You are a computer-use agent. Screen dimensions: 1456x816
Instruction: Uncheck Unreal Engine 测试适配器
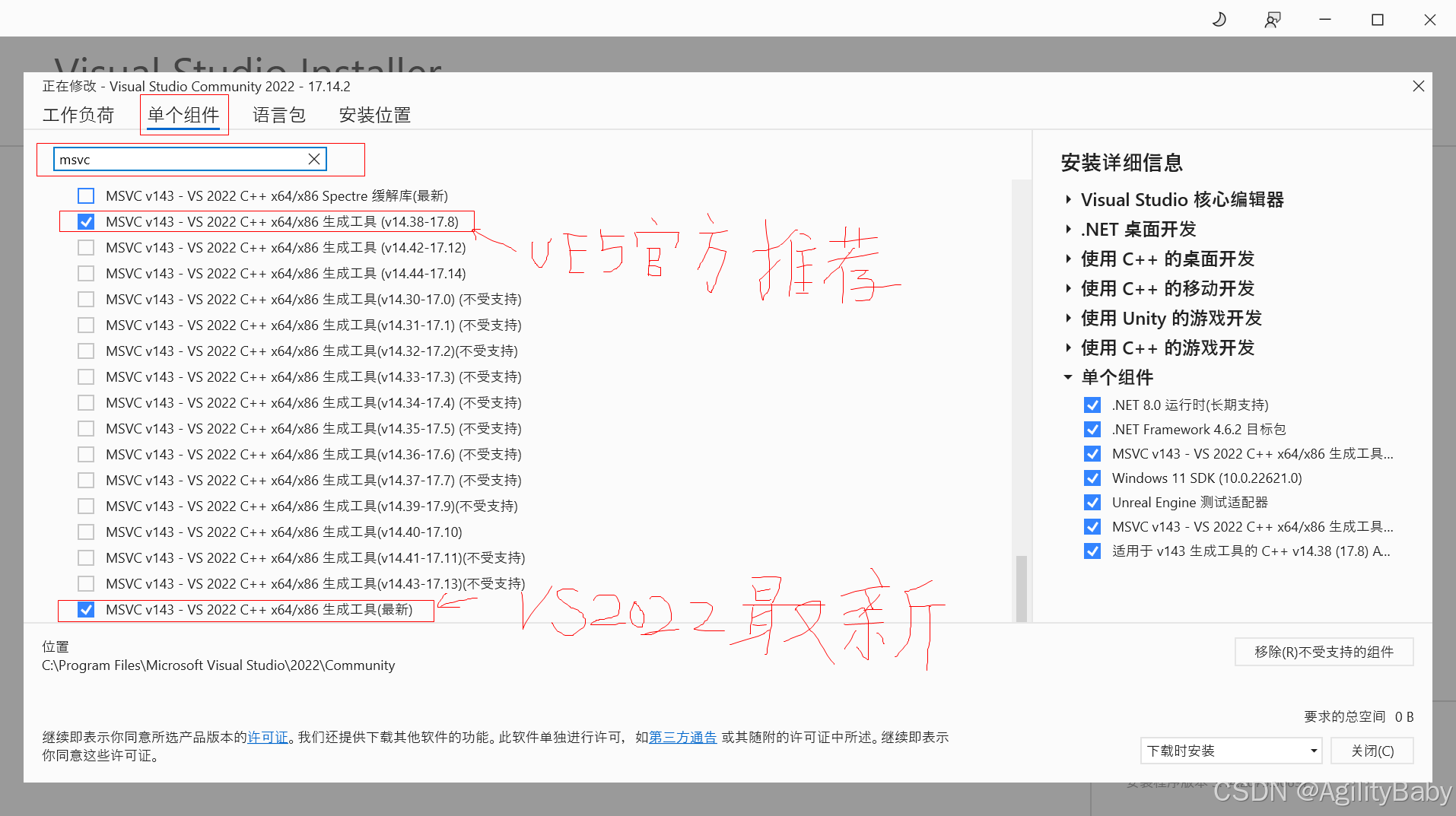(1092, 503)
